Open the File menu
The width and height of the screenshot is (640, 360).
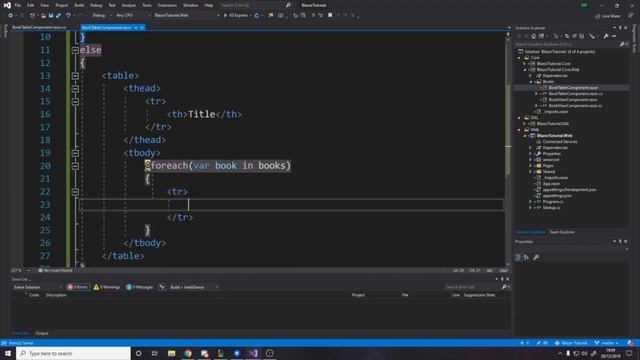point(18,5)
